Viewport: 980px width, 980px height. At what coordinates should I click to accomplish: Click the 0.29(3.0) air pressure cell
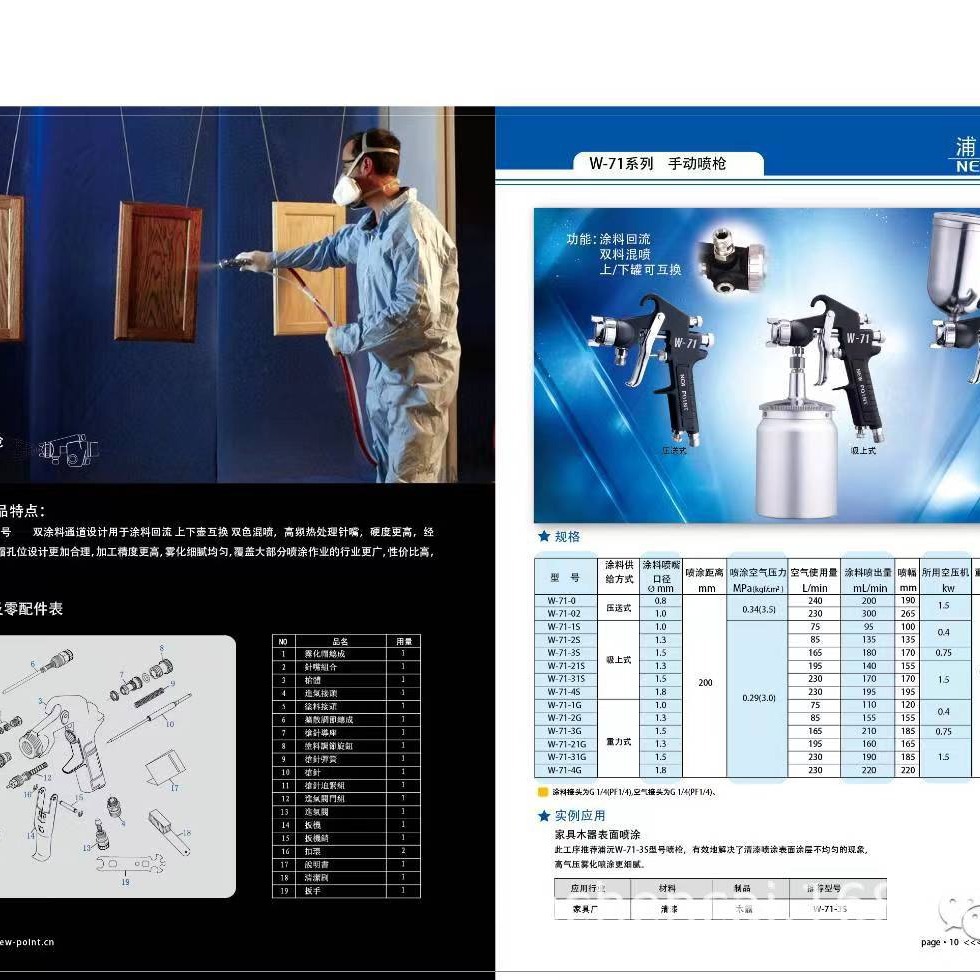(x=758, y=698)
